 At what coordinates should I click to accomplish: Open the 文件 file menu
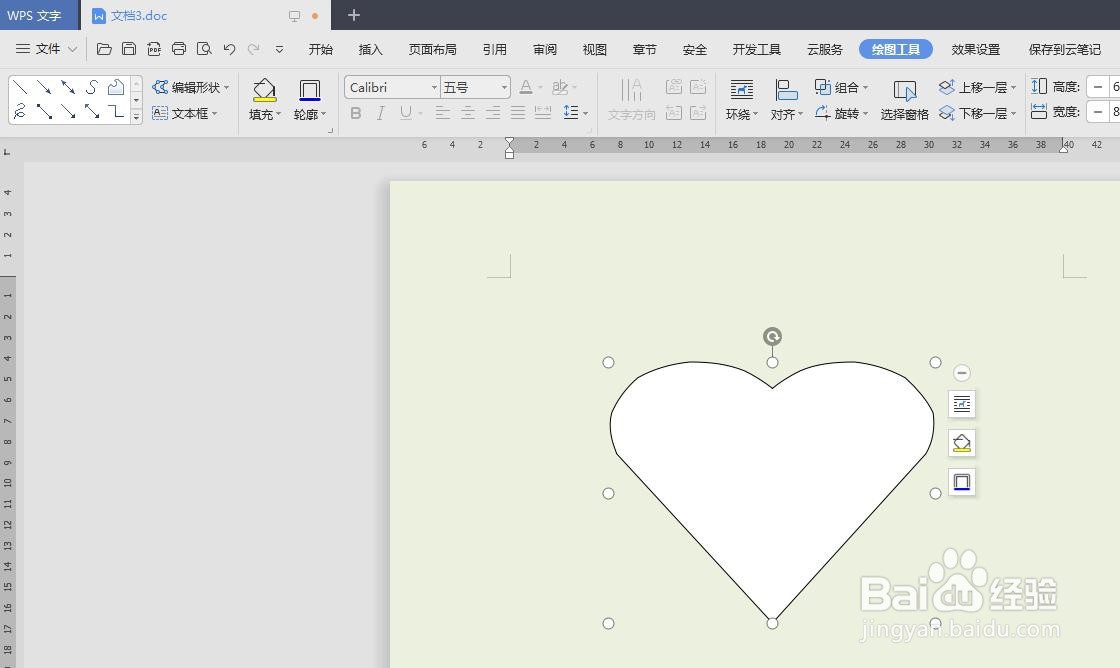tap(46, 49)
